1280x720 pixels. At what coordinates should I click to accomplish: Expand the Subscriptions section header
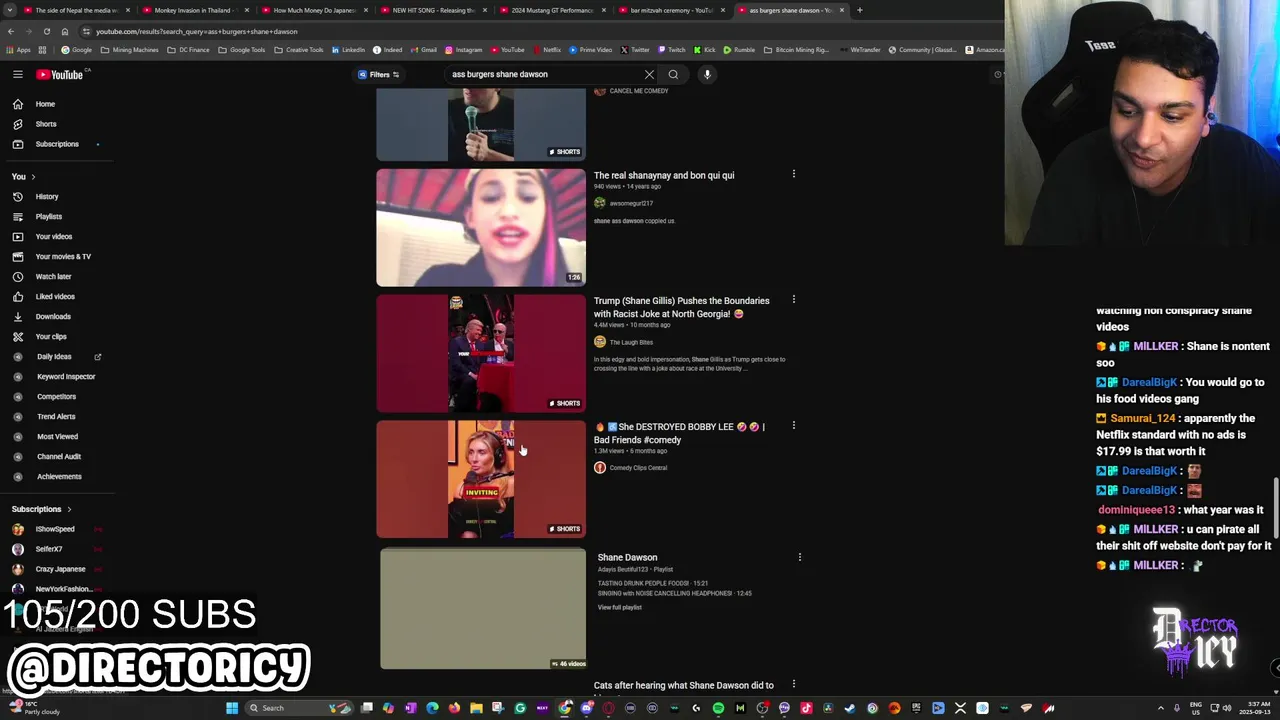pos(41,509)
